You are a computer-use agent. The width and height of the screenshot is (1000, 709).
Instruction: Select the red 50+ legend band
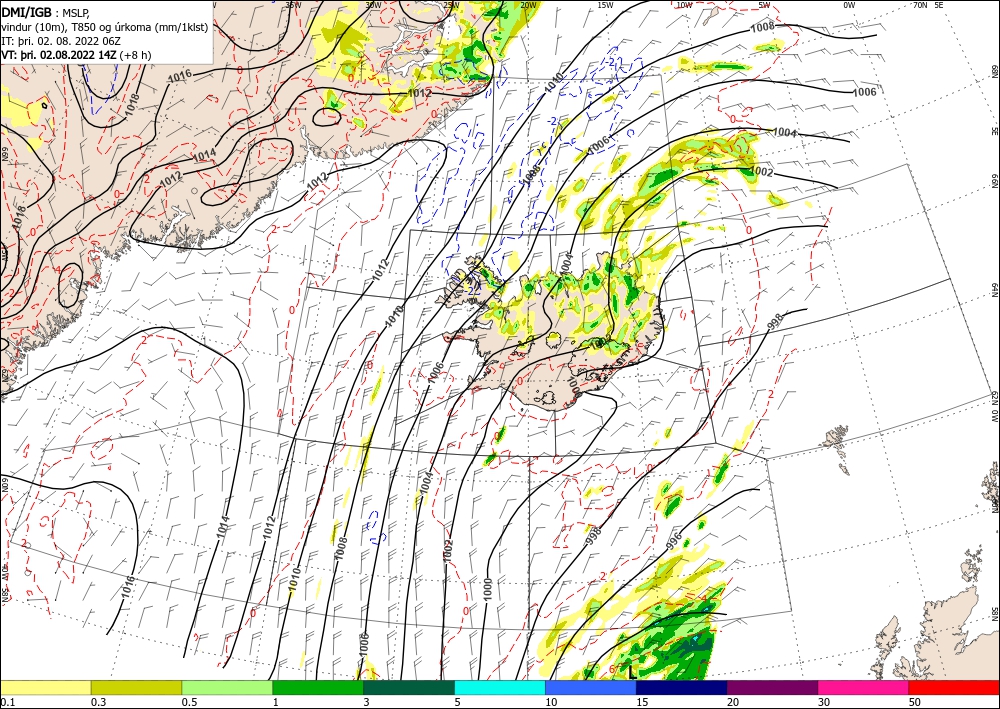954,687
